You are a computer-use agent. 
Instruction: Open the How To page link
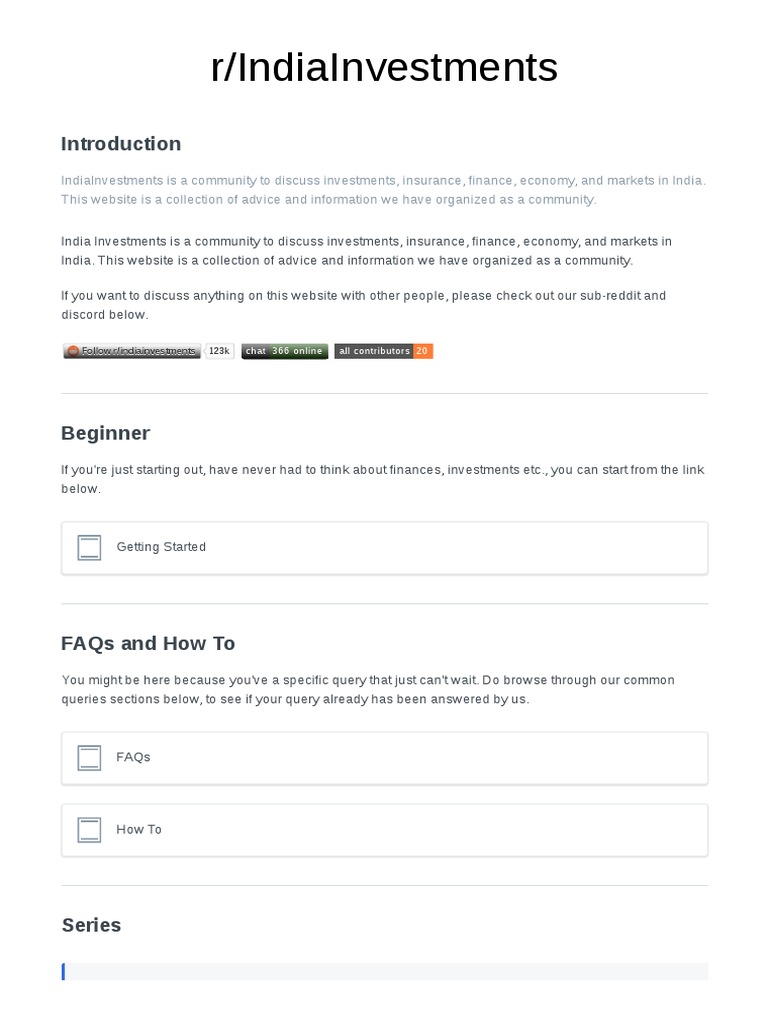(139, 829)
